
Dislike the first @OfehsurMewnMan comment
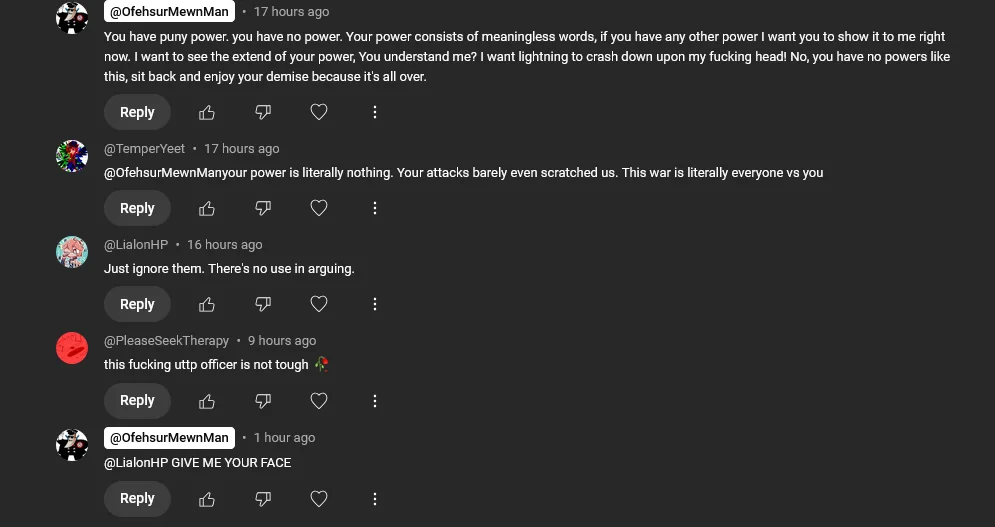click(x=263, y=112)
